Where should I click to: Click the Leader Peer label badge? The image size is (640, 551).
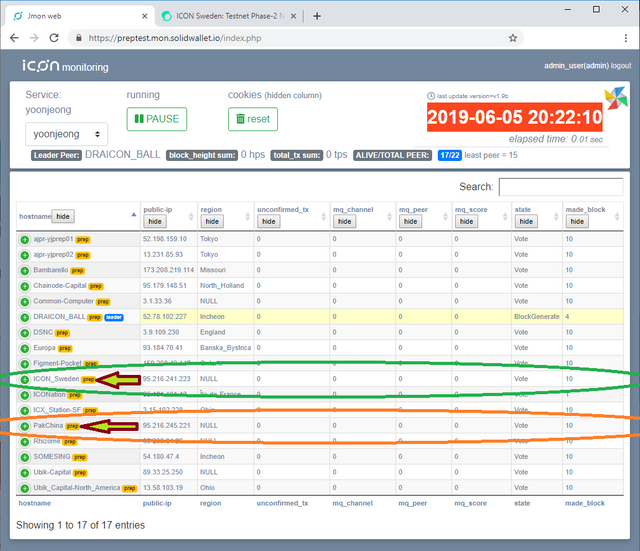pos(56,155)
